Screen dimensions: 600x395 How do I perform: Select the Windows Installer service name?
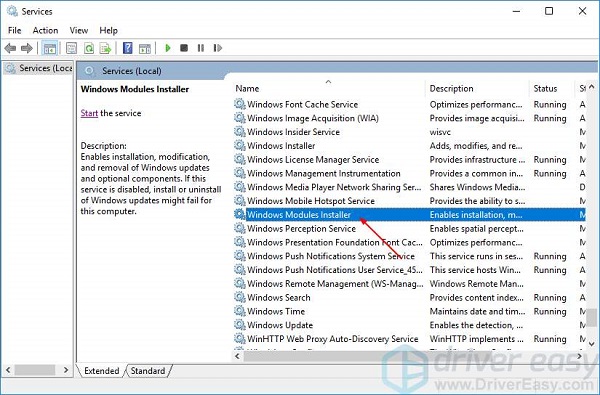point(281,145)
